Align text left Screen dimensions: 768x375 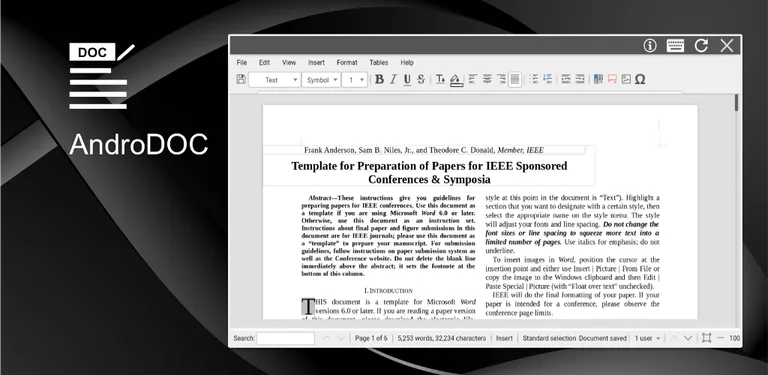point(473,79)
